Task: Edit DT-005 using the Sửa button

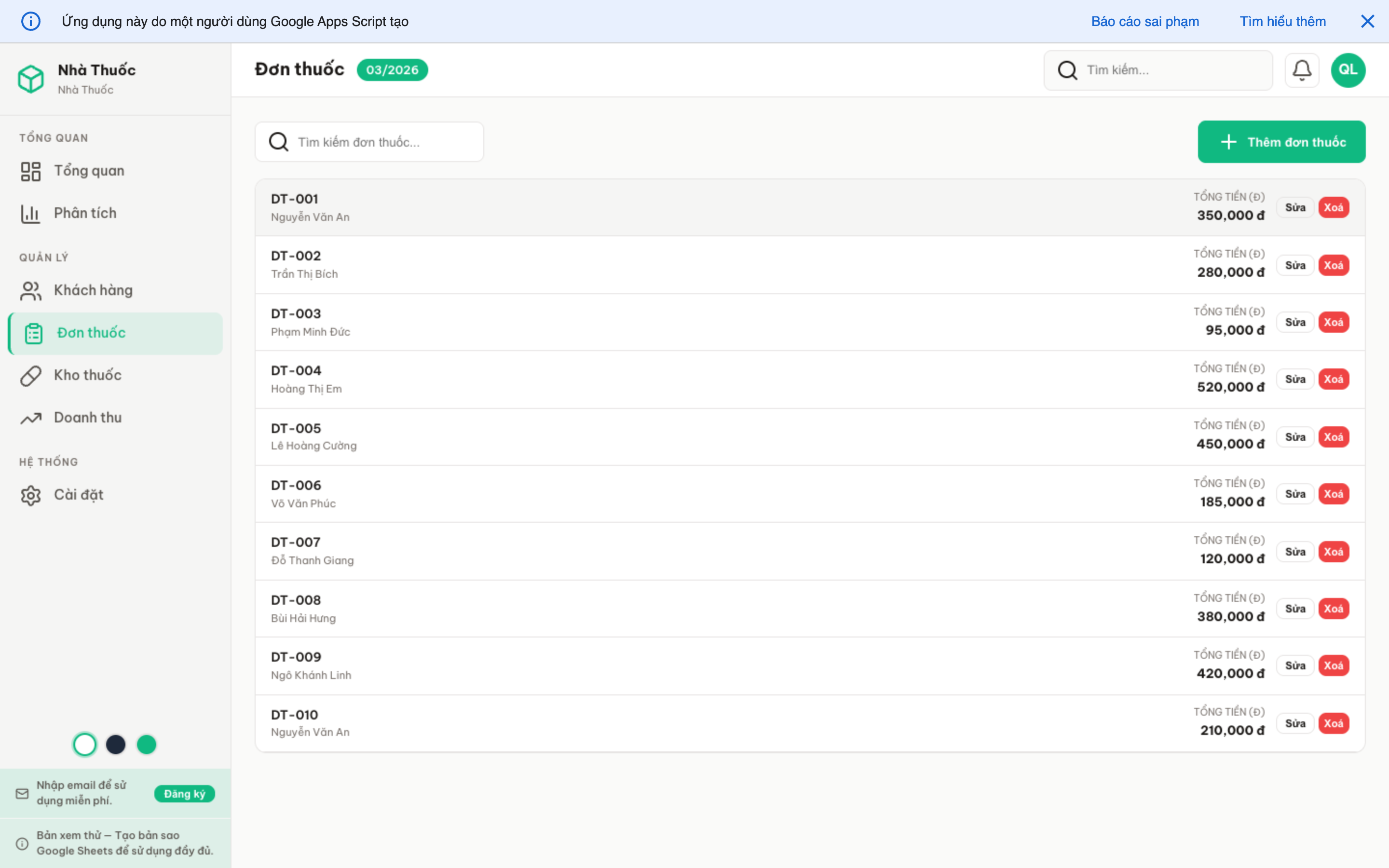Action: 1295,436
